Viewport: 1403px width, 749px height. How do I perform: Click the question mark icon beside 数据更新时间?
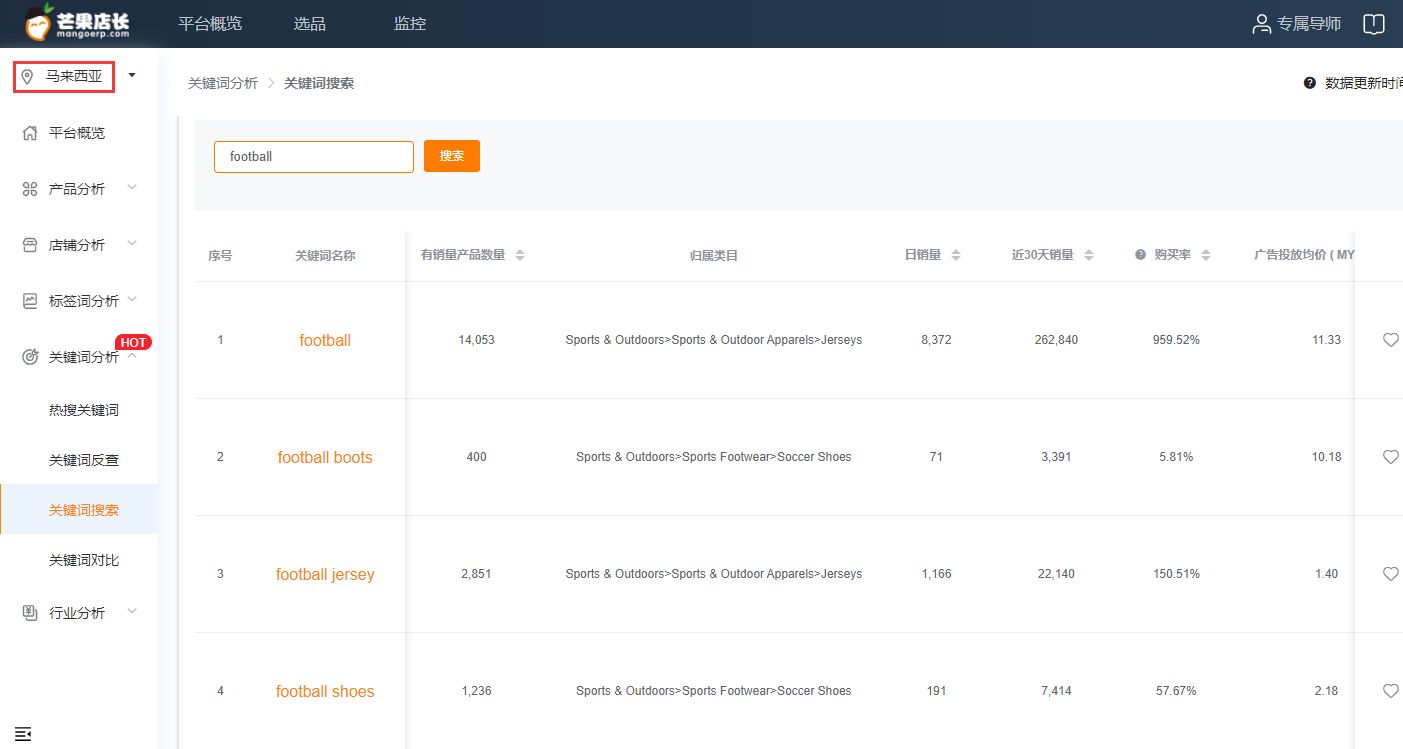coord(1309,83)
